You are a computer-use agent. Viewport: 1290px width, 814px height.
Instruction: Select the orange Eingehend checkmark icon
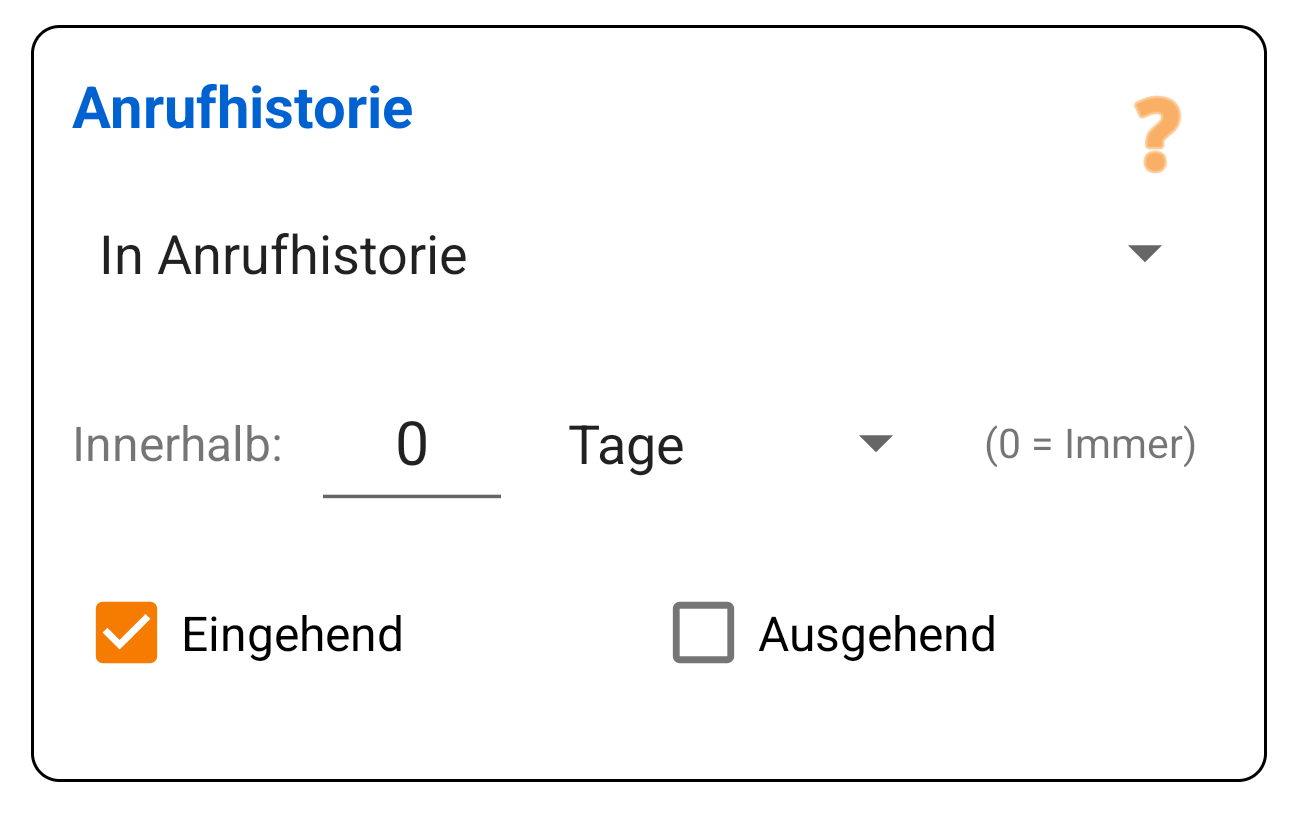(x=126, y=633)
